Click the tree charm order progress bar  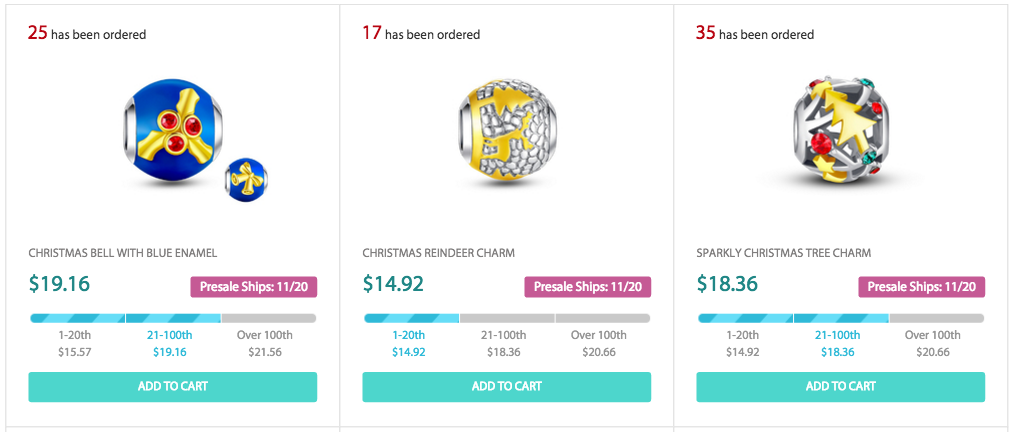[x=840, y=318]
